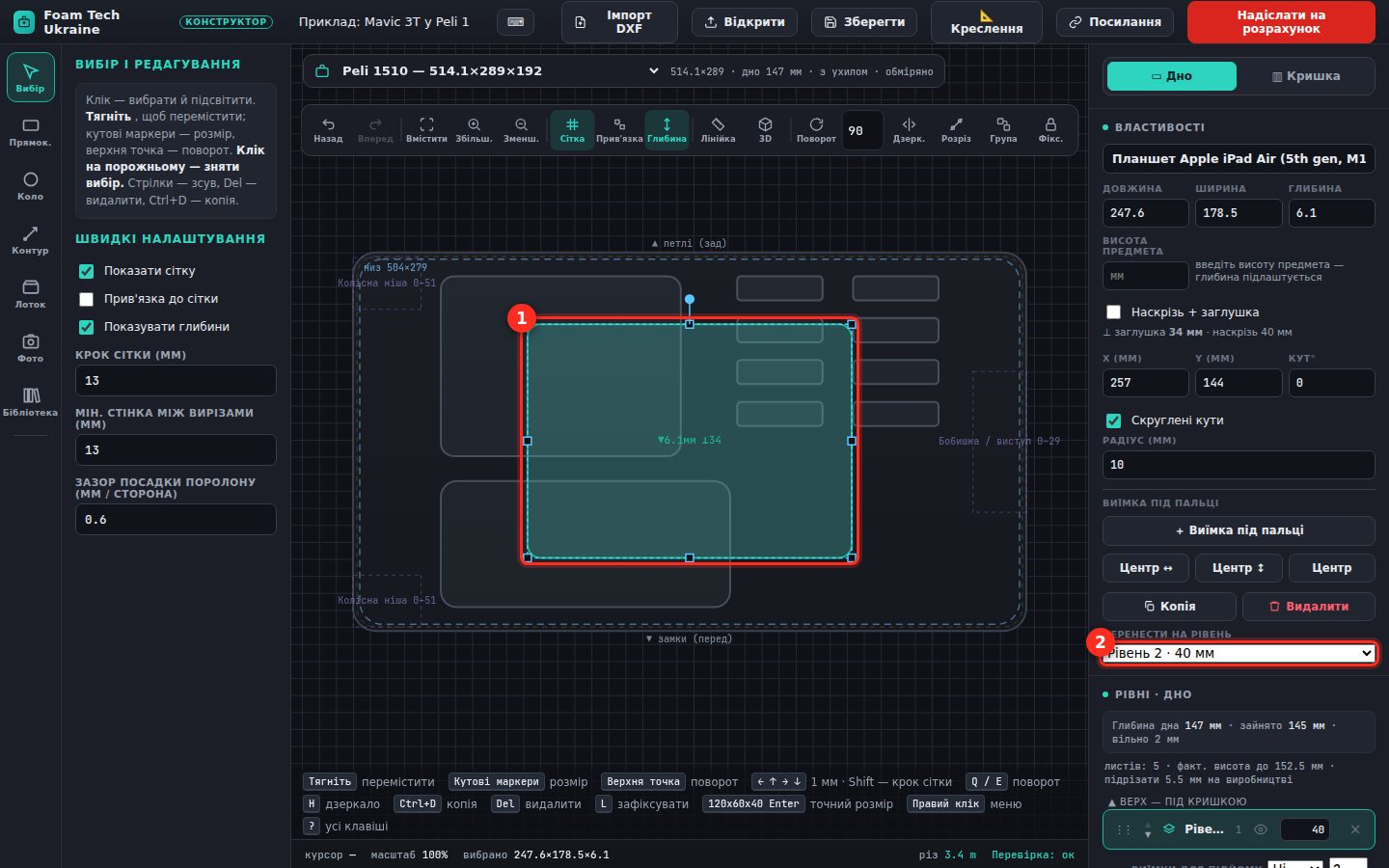The image size is (1389, 868).
Task: Select the Дно tab
Action: pyautogui.click(x=1172, y=76)
